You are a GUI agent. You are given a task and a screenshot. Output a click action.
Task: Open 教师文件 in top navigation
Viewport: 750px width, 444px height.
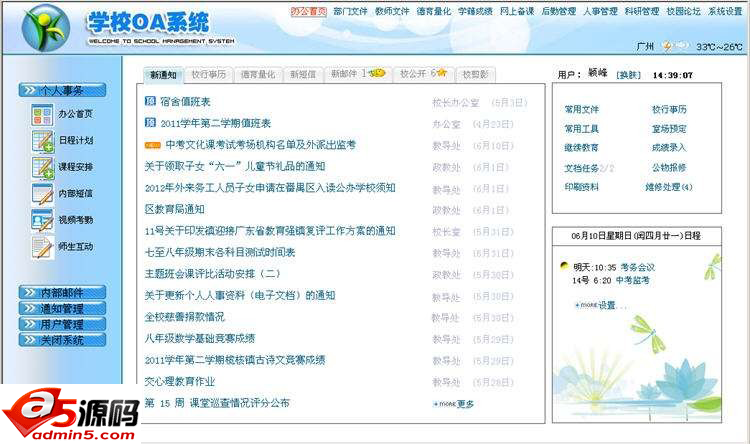tap(392, 11)
